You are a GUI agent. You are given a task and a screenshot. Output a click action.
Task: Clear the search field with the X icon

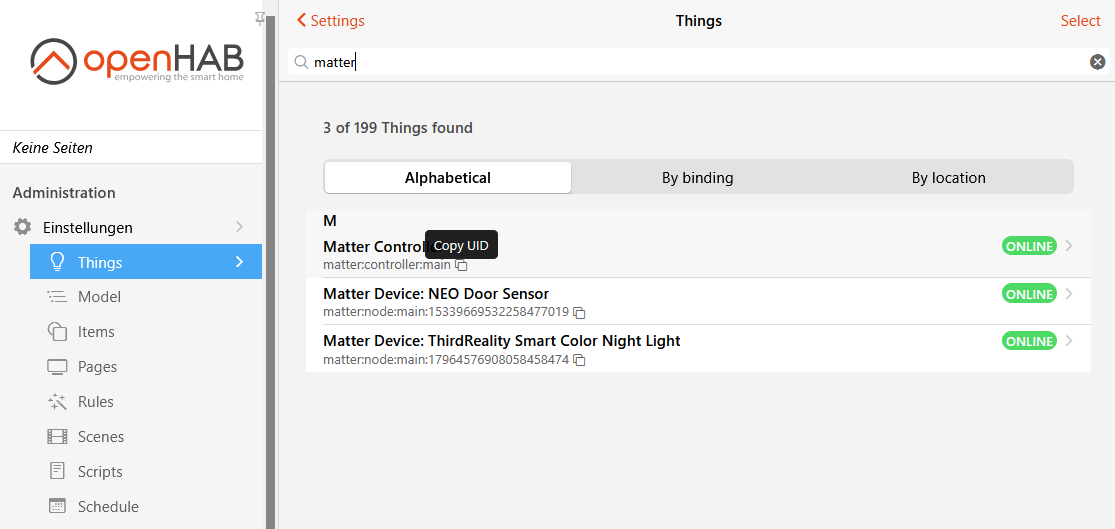coord(1097,62)
